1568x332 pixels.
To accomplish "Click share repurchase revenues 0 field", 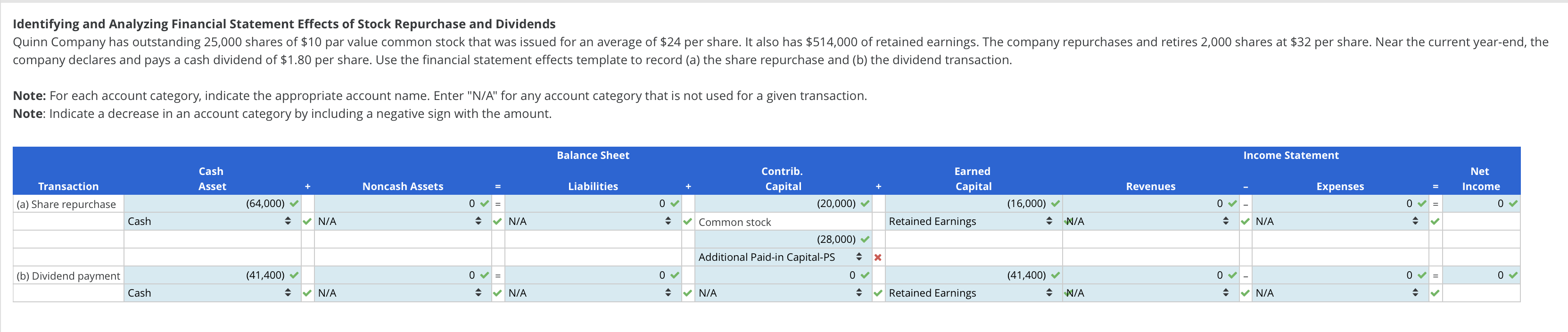I will pyautogui.click(x=1151, y=203).
